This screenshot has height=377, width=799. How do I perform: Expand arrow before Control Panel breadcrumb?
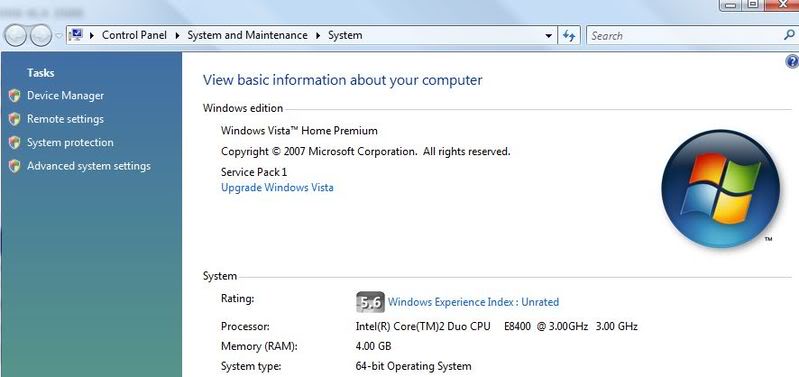pos(92,36)
